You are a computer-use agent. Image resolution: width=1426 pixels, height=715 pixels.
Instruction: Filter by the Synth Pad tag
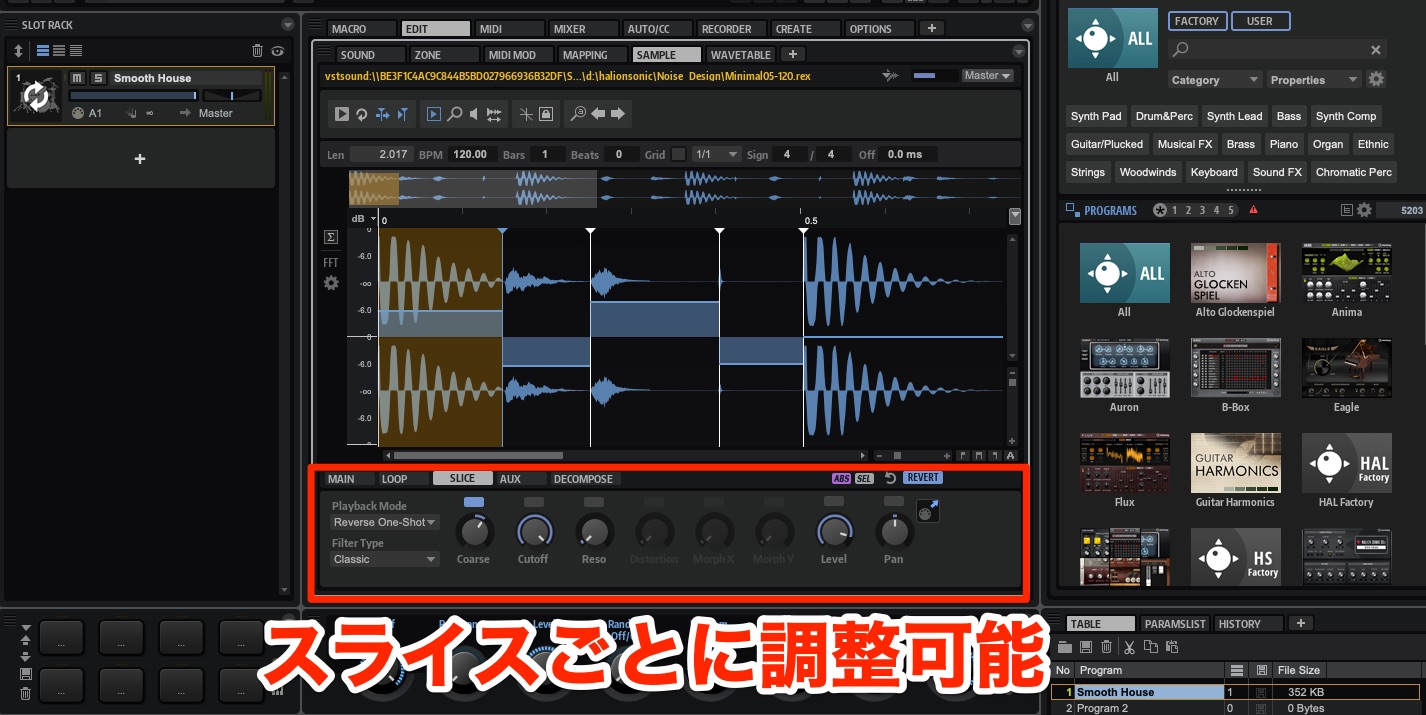coord(1096,116)
